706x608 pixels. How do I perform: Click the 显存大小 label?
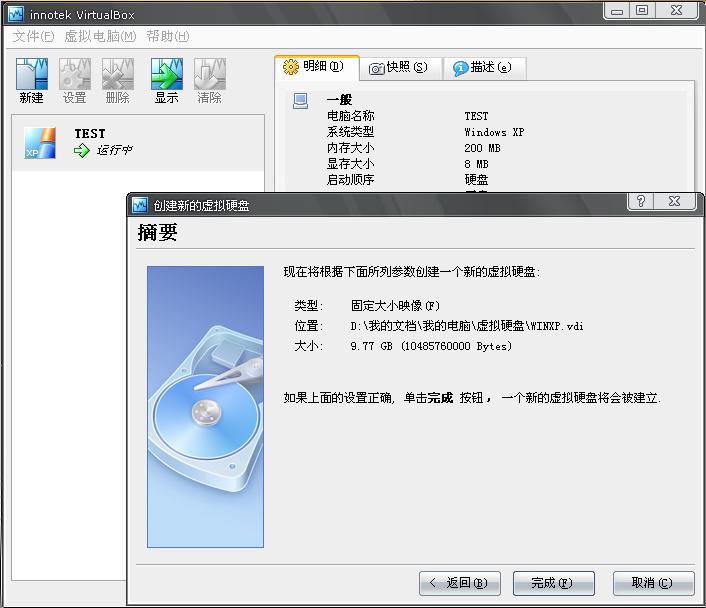351,164
